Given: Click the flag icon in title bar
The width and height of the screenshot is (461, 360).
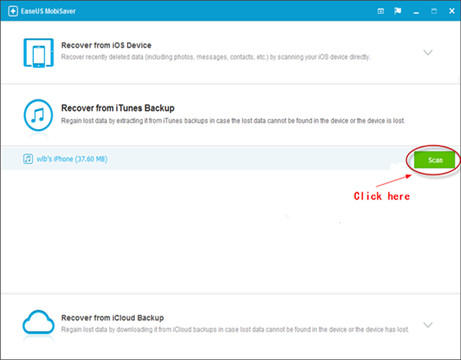Looking at the screenshot, I should click(397, 11).
